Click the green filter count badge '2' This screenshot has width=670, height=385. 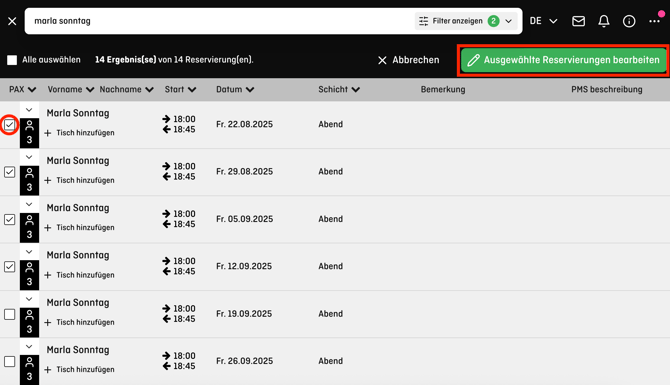pos(494,21)
